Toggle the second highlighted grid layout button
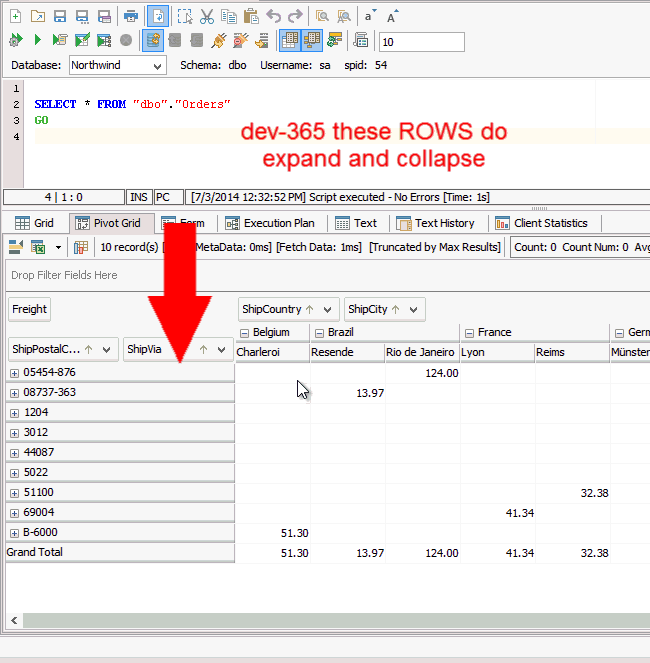This screenshot has width=650, height=663. pyautogui.click(x=312, y=40)
